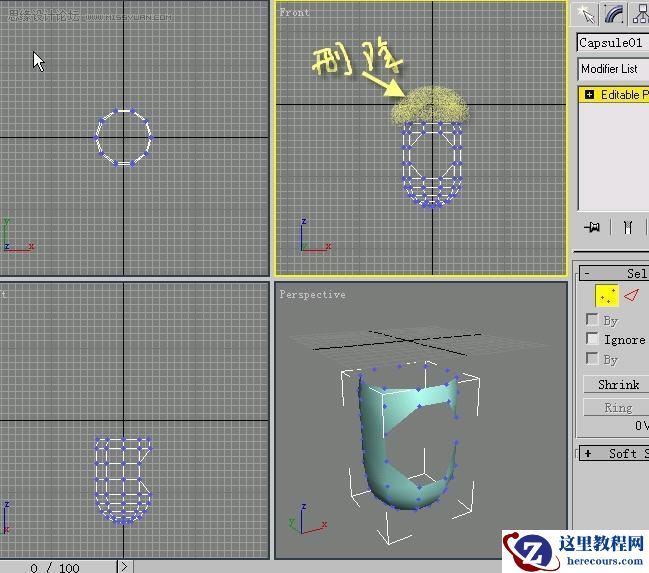This screenshot has width=649, height=573.
Task: Click the Shrink selection button
Action: click(616, 385)
